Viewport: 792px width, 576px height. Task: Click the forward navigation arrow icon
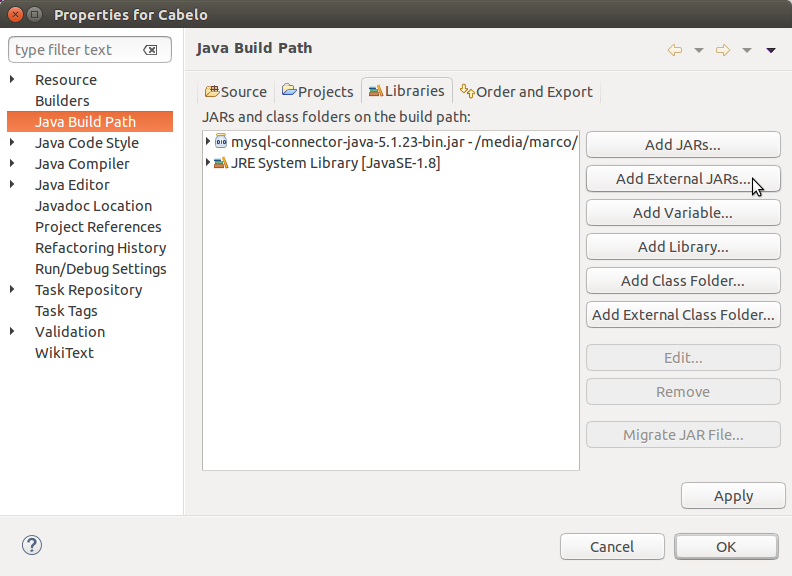coord(723,50)
